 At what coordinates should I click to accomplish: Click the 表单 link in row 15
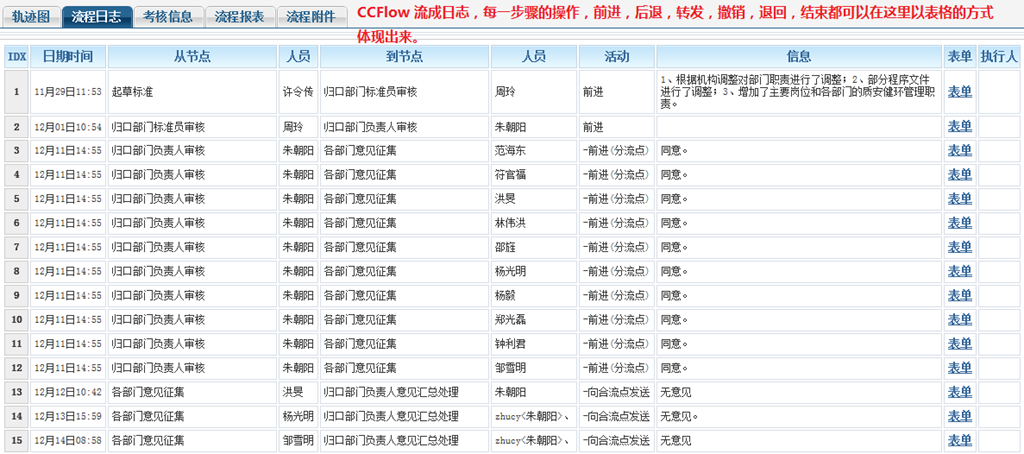[x=959, y=440]
